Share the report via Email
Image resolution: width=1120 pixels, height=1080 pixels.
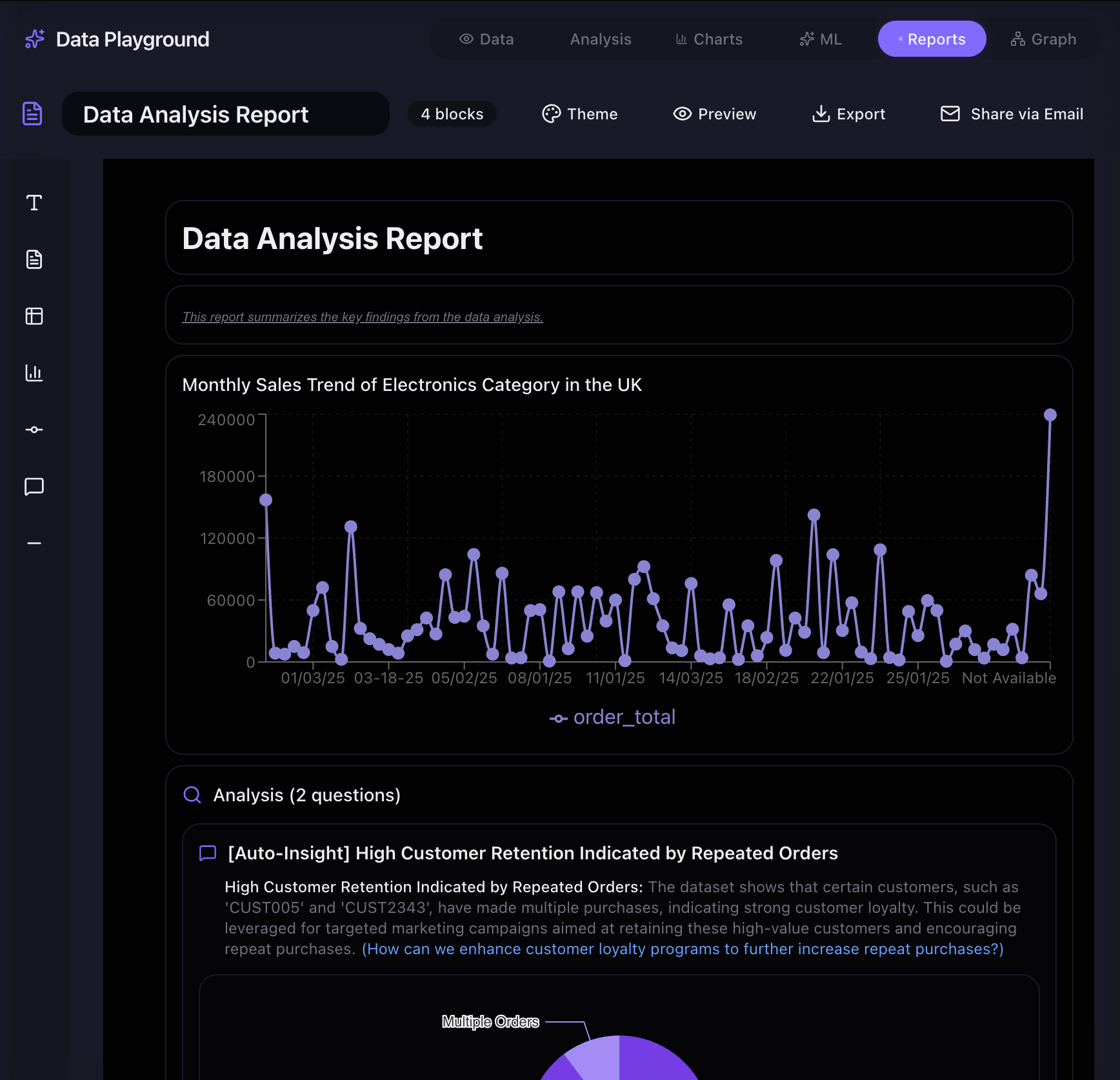point(1012,114)
